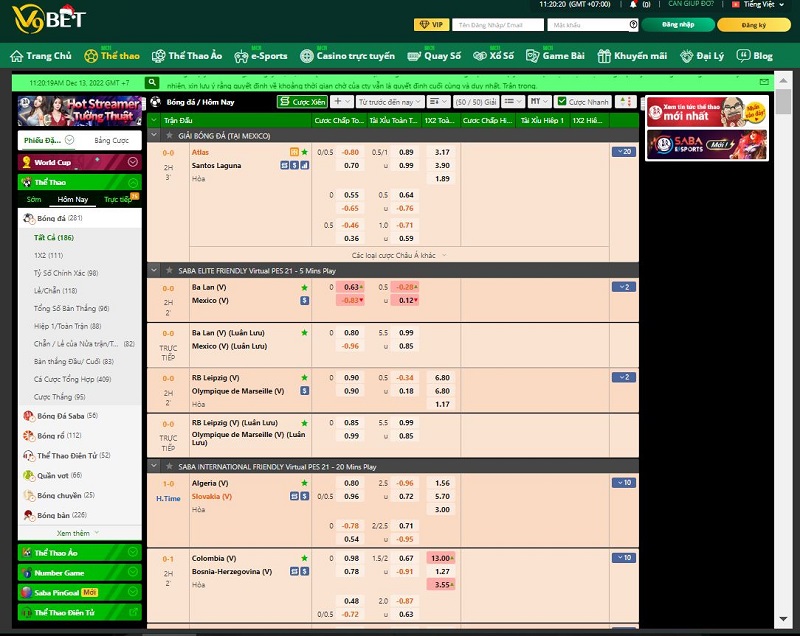Viewport: 800px width, 636px height.
Task: Click the VIP diamond badge
Action: pyautogui.click(x=432, y=25)
